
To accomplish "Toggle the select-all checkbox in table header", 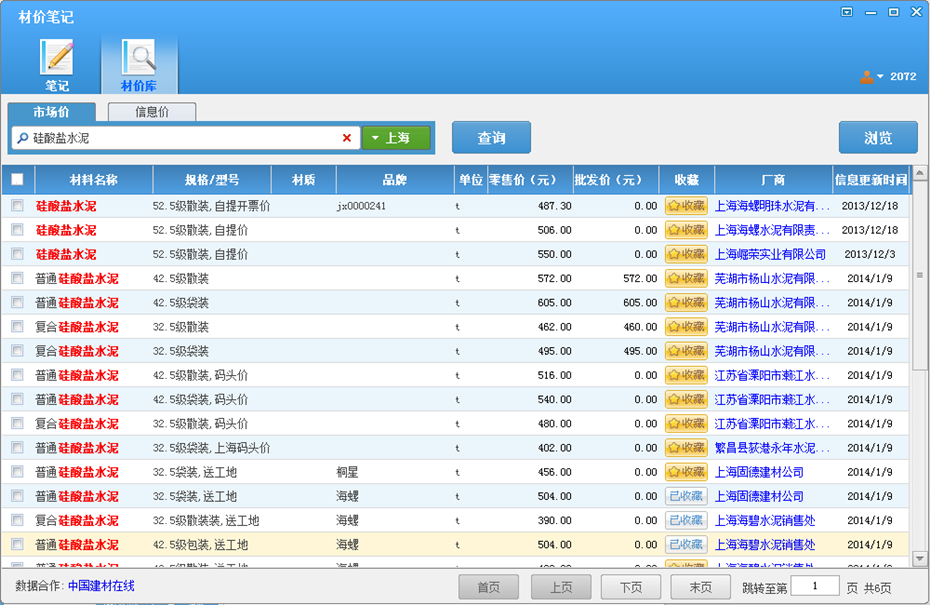I will point(17,180).
